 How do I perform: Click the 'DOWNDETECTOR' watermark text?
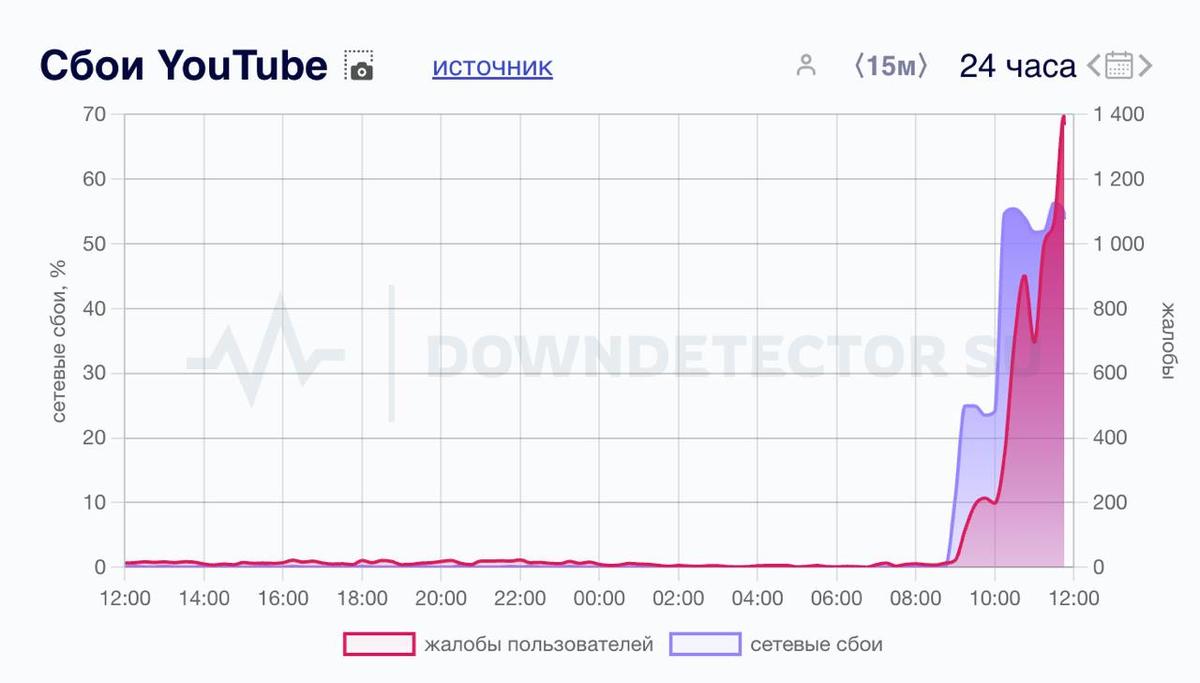click(680, 353)
